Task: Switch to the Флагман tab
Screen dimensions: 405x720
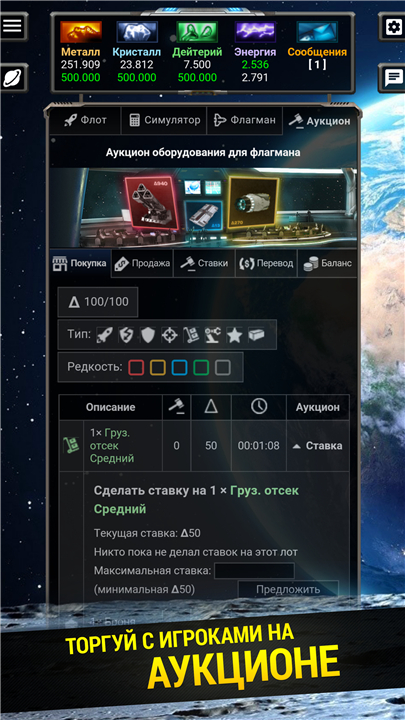Action: point(245,121)
